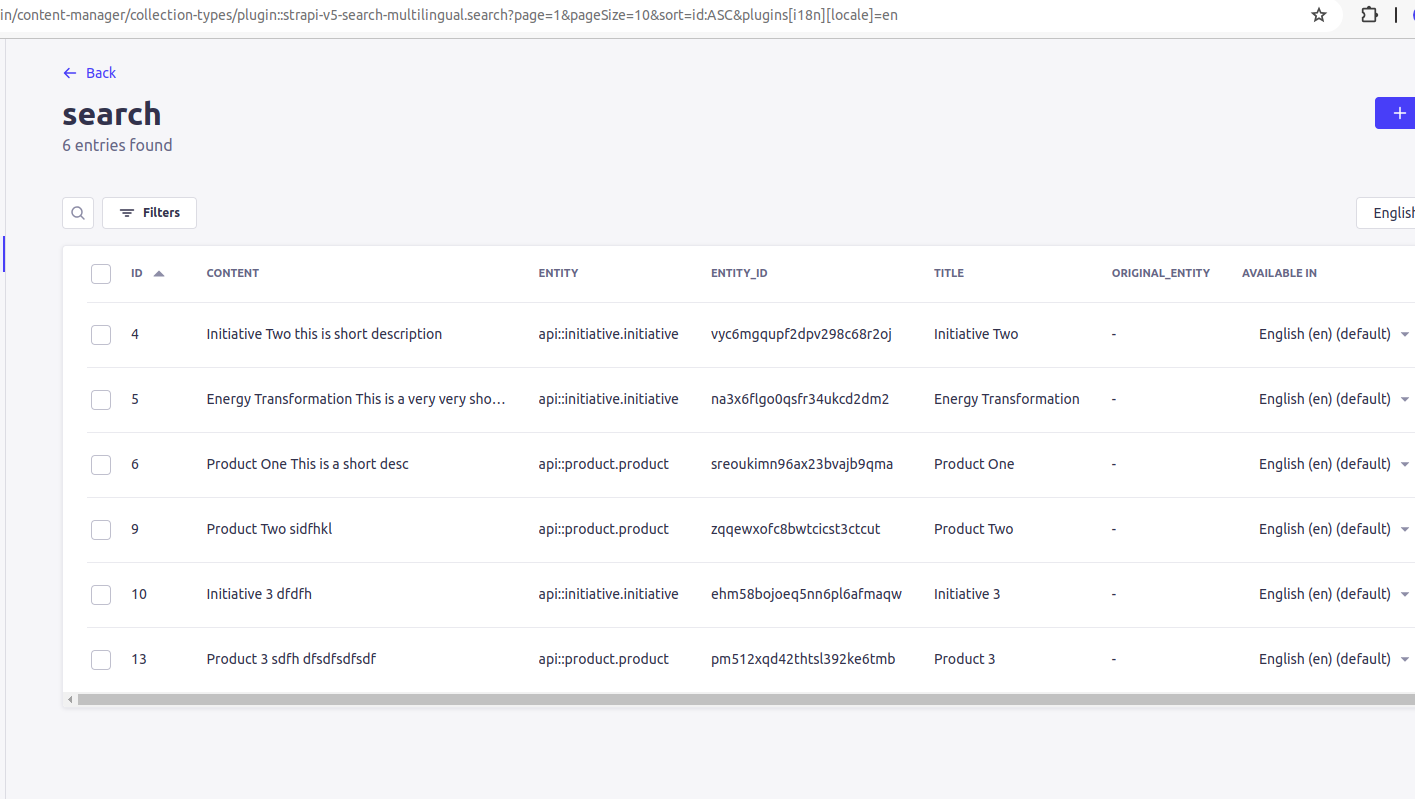Click entity_id 'pm512xqd42thtsl392ke6tmb'
This screenshot has height=799, width=1415.
(x=803, y=659)
